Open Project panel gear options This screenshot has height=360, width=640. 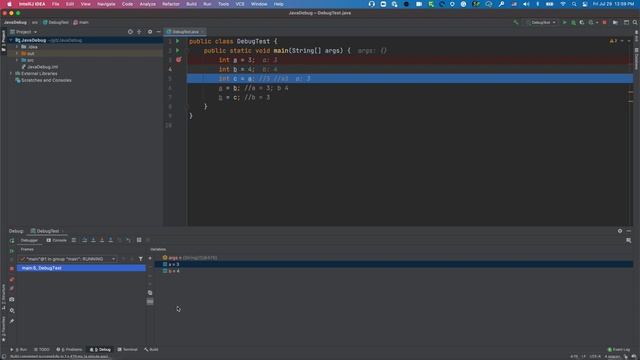(x=150, y=32)
